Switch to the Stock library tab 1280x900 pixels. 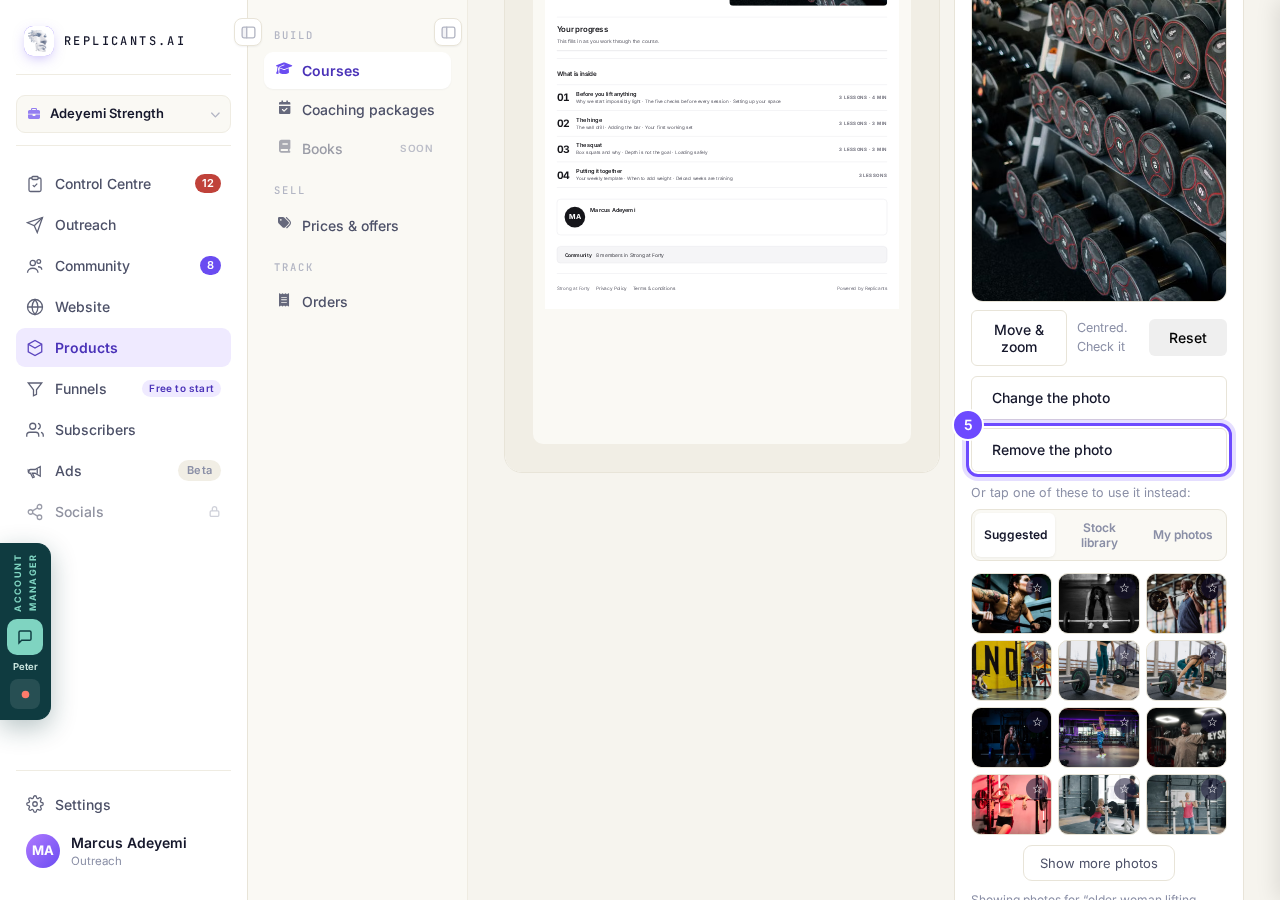(x=1099, y=535)
